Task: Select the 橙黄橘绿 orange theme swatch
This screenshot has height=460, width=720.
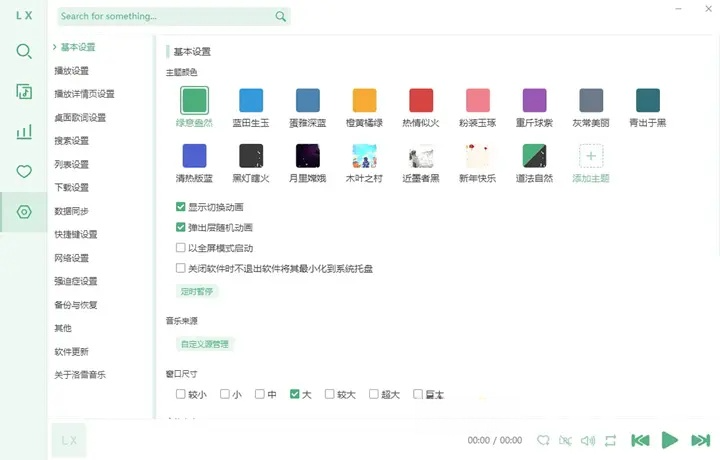Action: pyautogui.click(x=365, y=101)
